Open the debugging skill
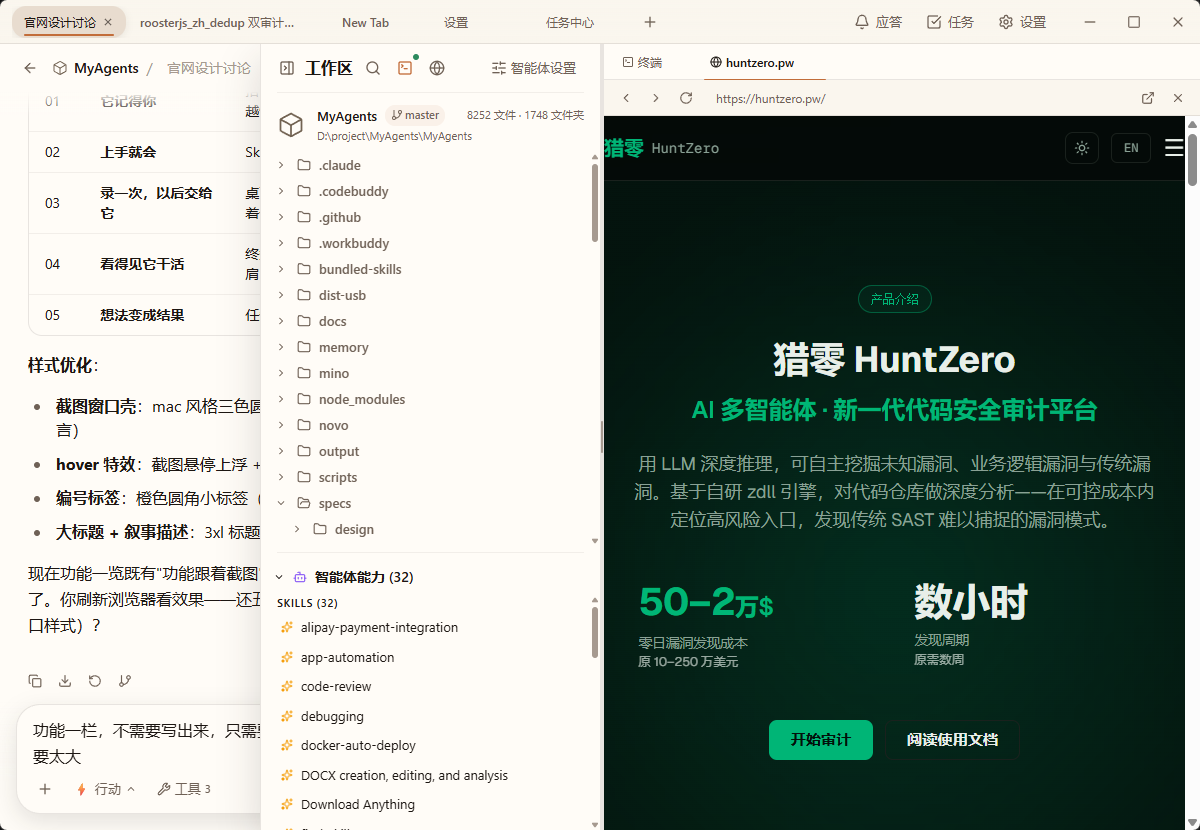The width and height of the screenshot is (1200, 830). (332, 716)
